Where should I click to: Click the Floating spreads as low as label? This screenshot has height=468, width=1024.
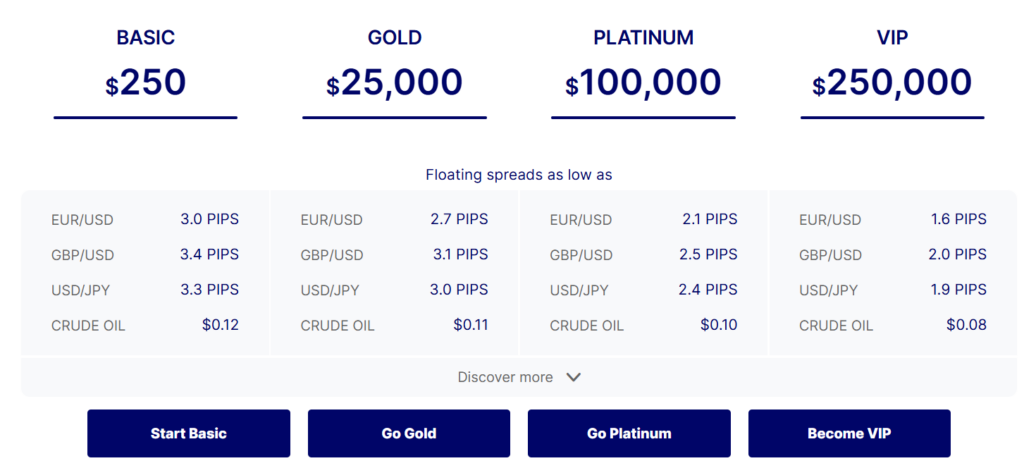point(519,175)
